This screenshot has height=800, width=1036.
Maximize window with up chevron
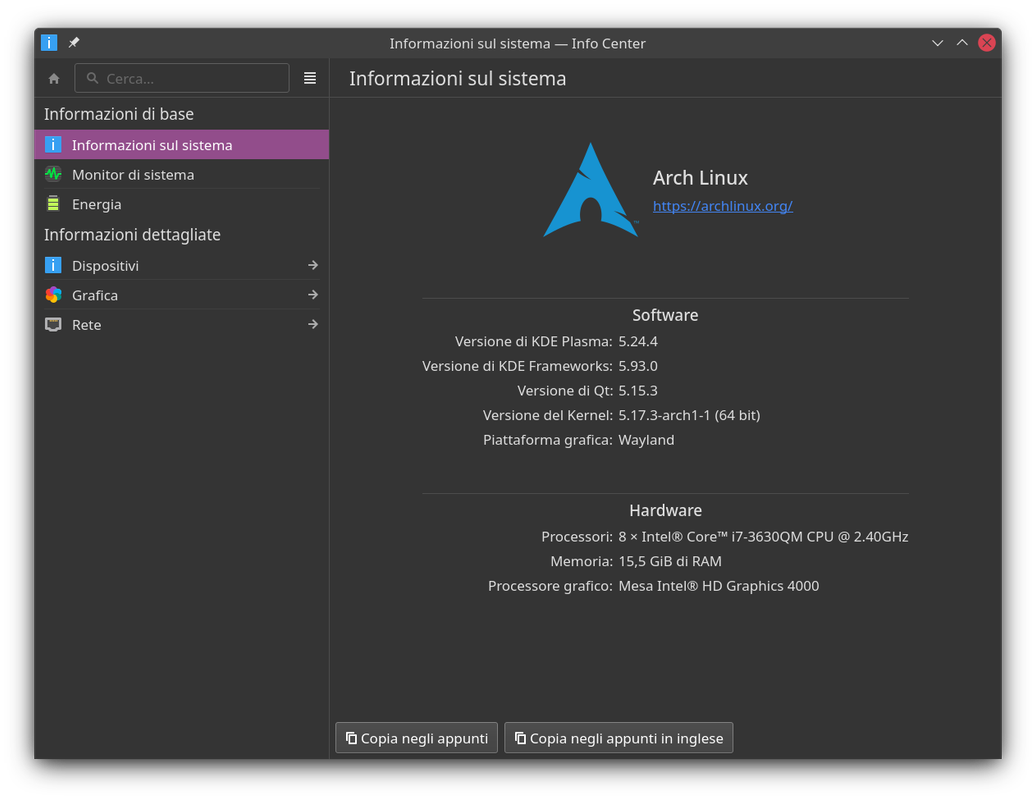tap(962, 43)
